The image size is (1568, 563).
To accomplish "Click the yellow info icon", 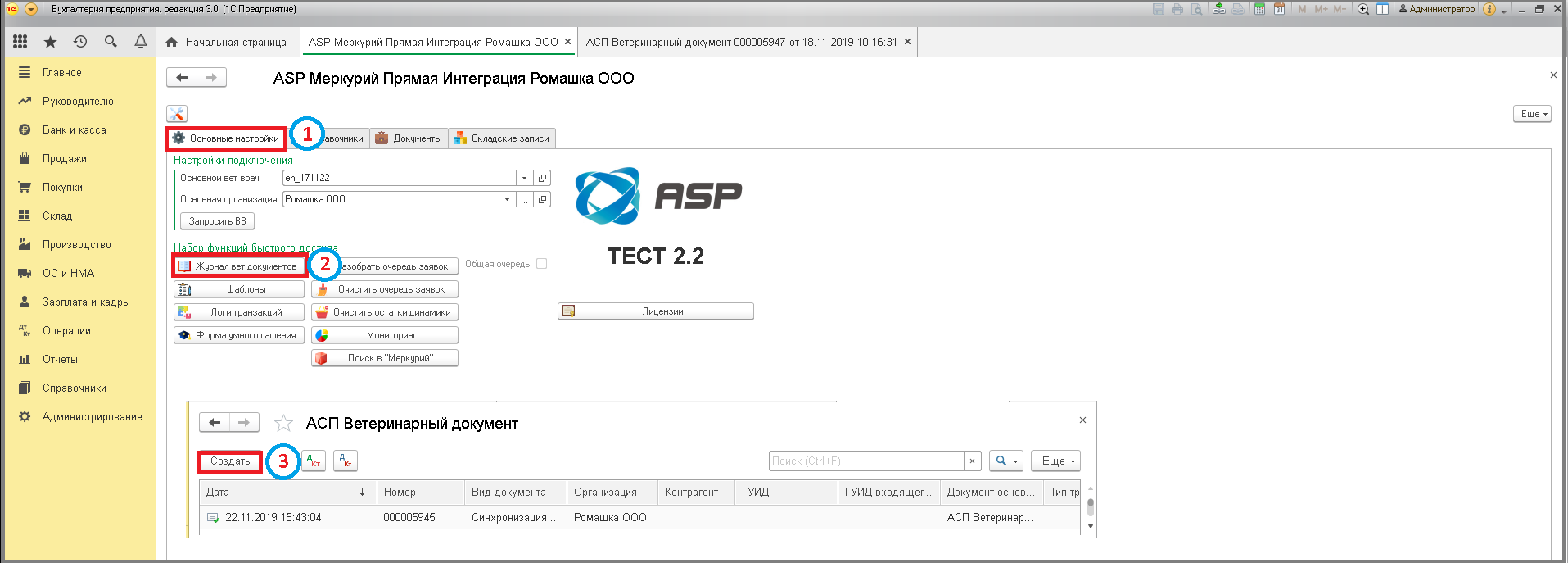I will point(1489,9).
